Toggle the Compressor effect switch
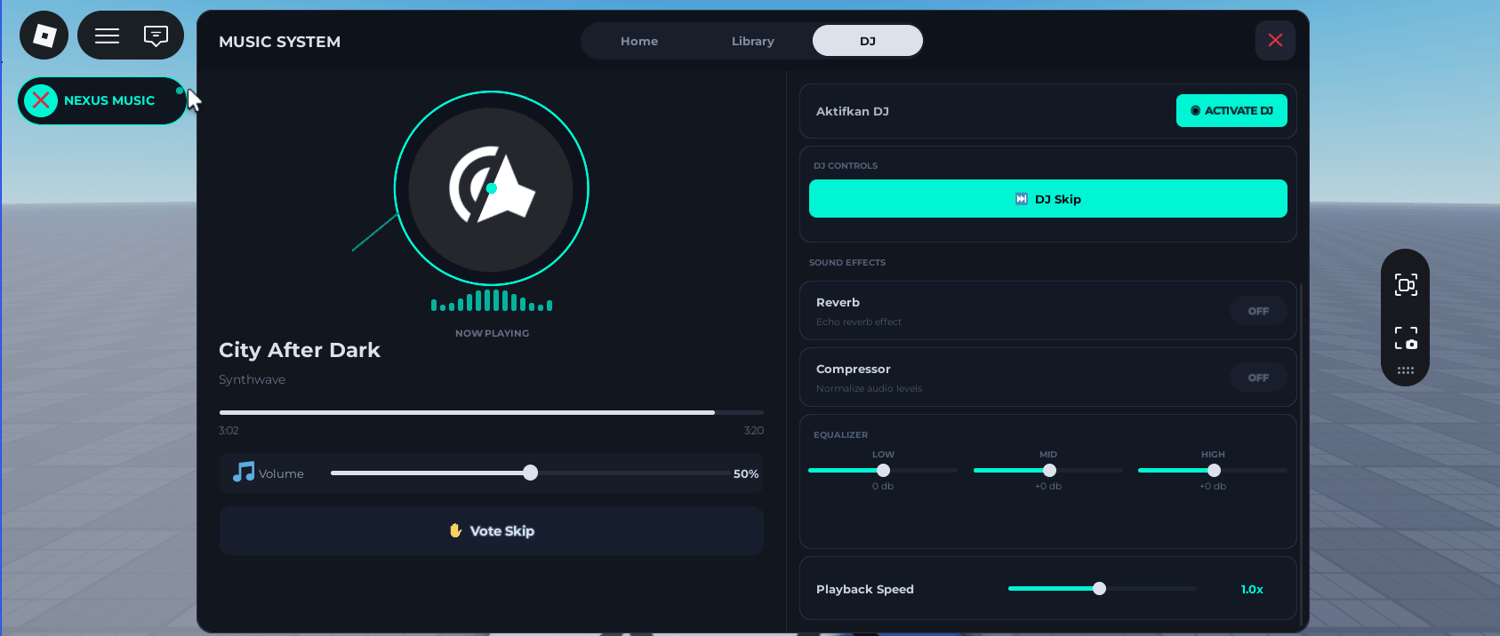 pyautogui.click(x=1258, y=377)
